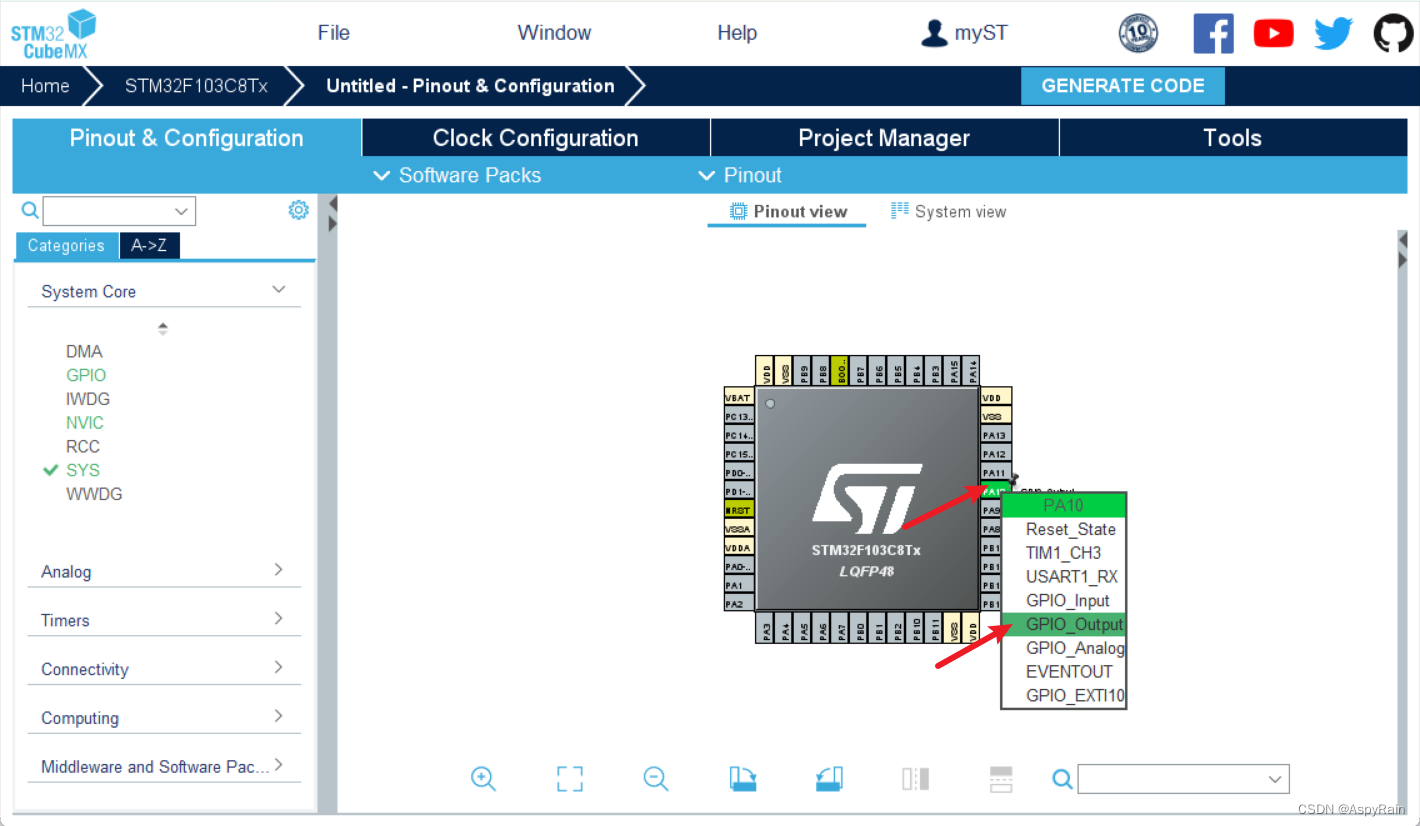The height and width of the screenshot is (826, 1420).
Task: Click the PA2 pin on the chip
Action: click(x=739, y=604)
